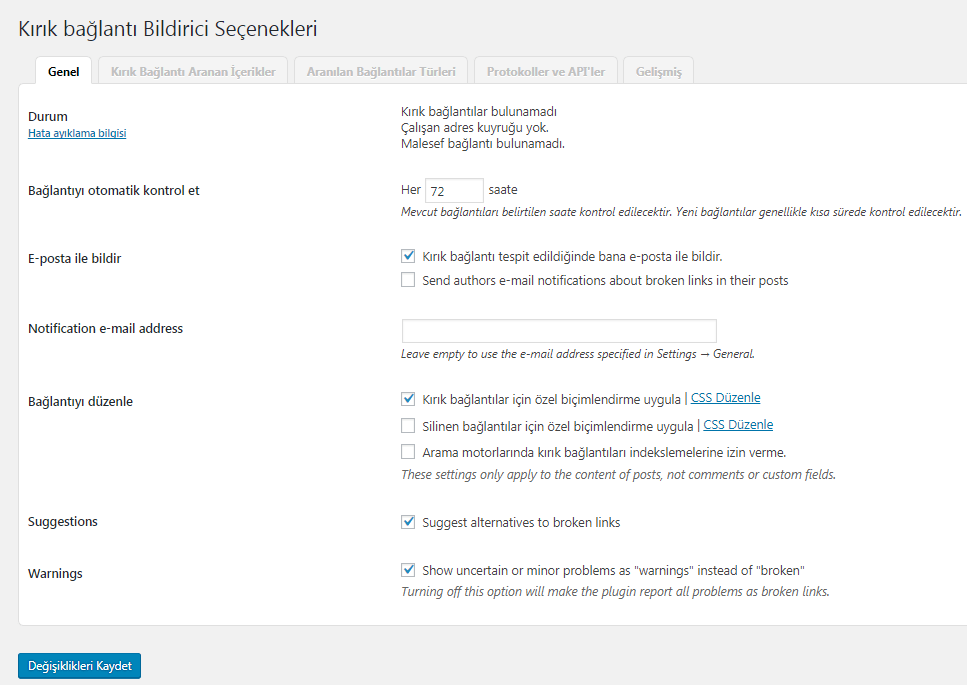The width and height of the screenshot is (967, 685).
Task: Click the Kırık bağlantı Bildirici Seçenekleri heading
Action: 168,29
